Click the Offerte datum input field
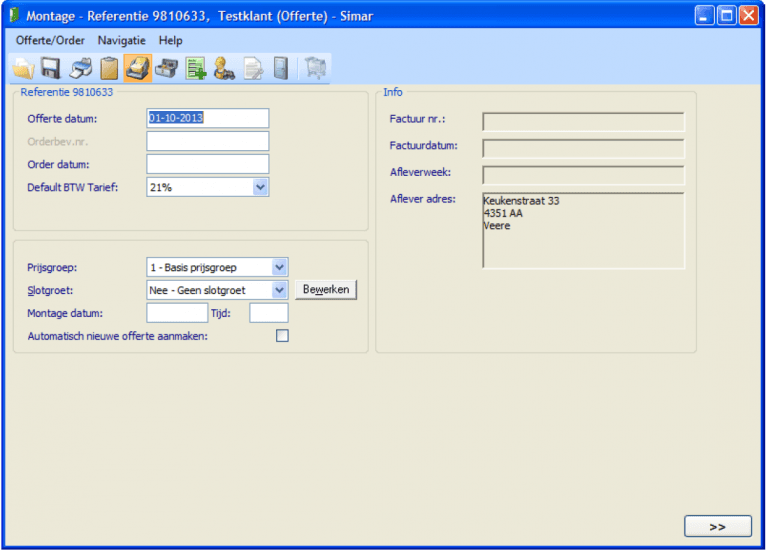The height and width of the screenshot is (551, 768). click(x=207, y=118)
